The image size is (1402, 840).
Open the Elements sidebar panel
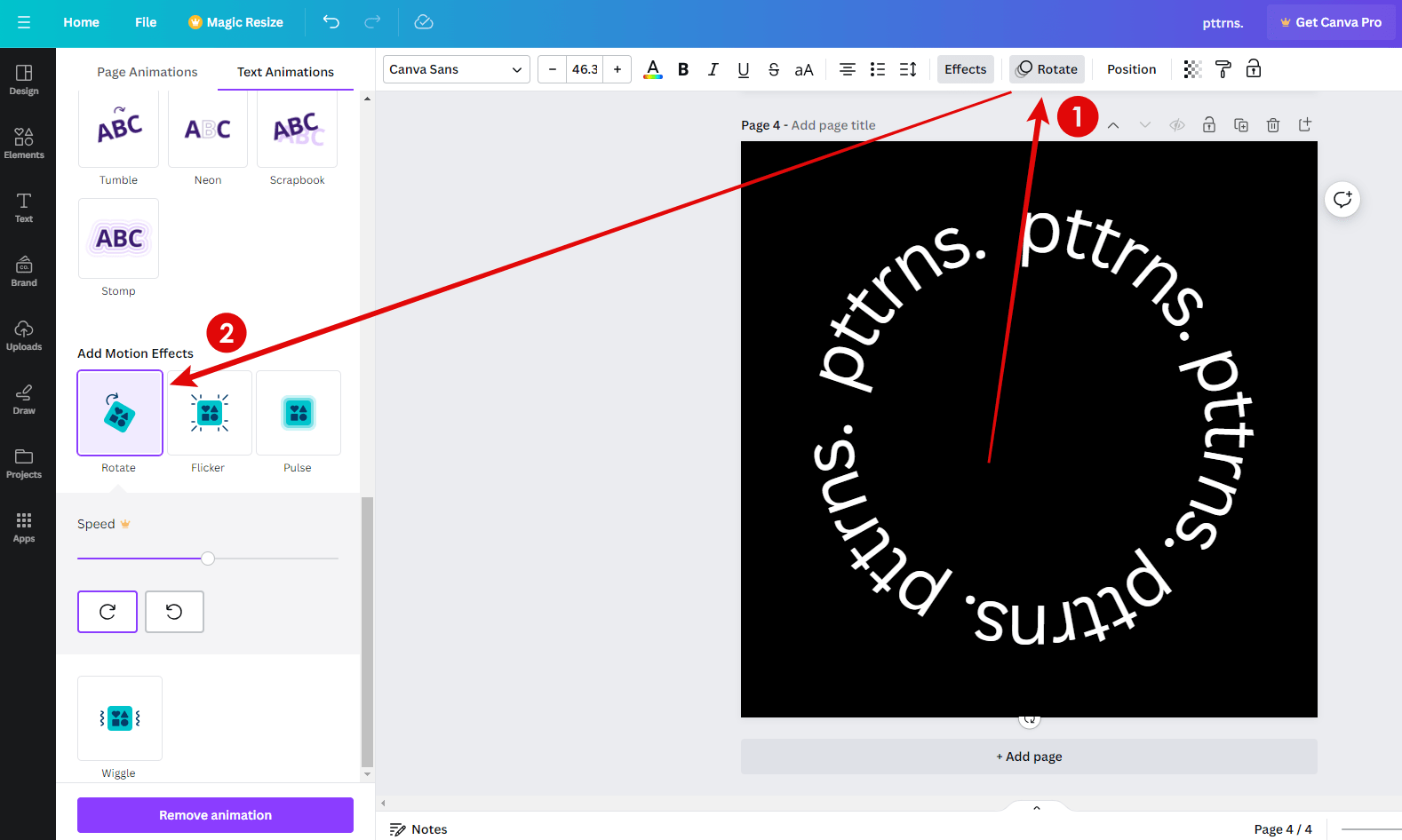pos(24,144)
